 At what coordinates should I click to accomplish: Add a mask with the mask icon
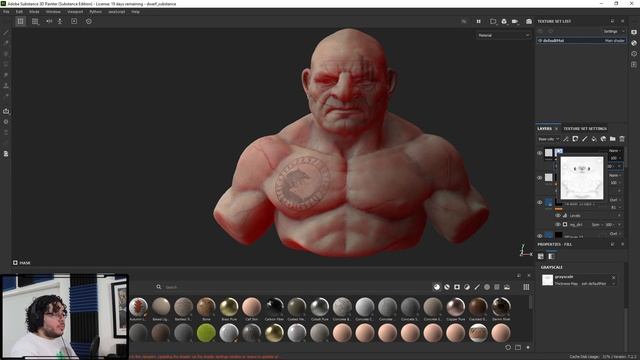pos(576,139)
